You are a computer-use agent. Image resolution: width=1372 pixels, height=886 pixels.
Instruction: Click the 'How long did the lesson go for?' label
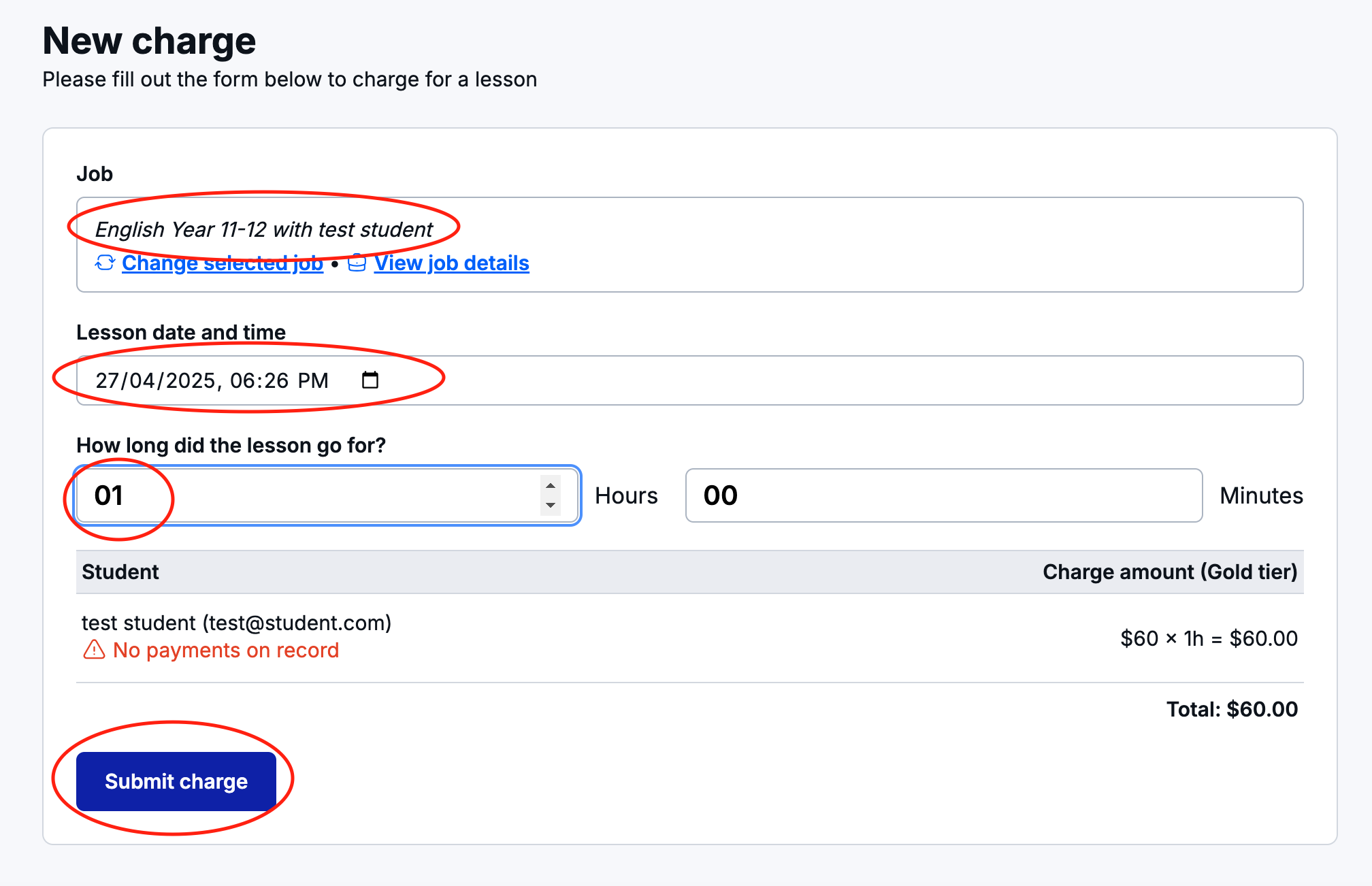[231, 445]
